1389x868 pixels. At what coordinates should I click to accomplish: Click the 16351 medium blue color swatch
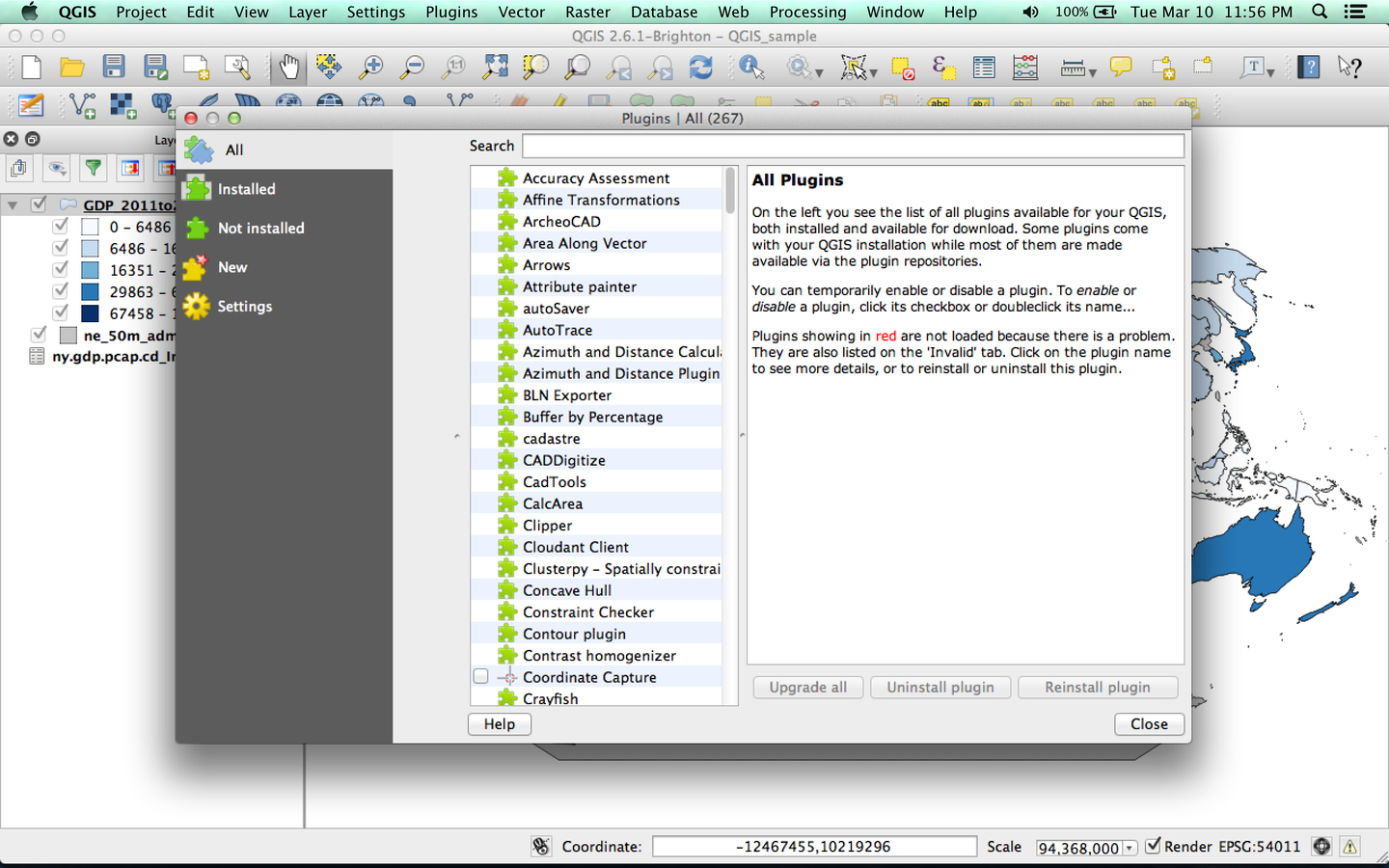(90, 269)
